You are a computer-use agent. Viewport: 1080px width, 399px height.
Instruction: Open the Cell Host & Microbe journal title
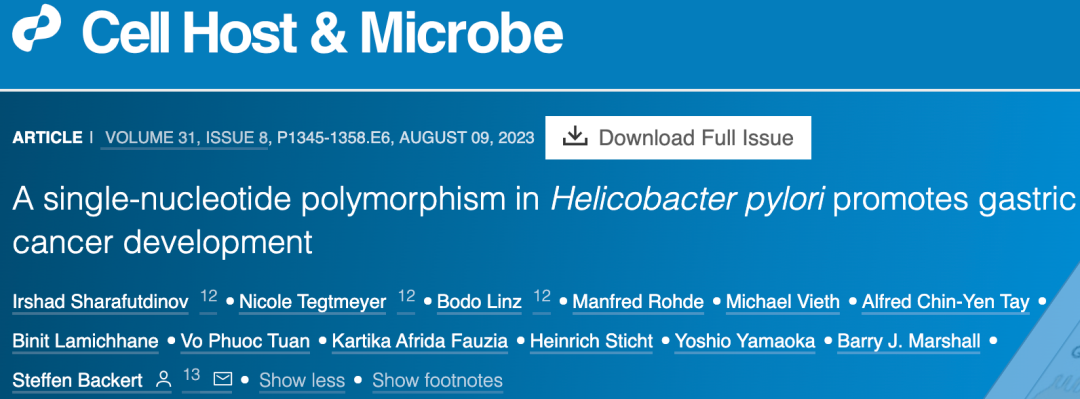coord(322,34)
